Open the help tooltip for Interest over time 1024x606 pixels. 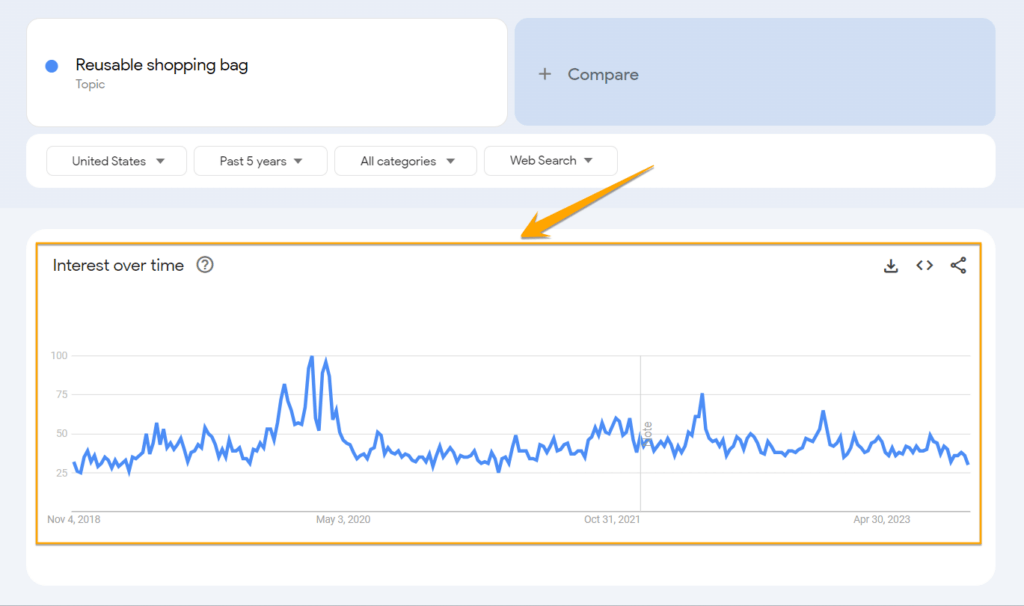coord(205,264)
